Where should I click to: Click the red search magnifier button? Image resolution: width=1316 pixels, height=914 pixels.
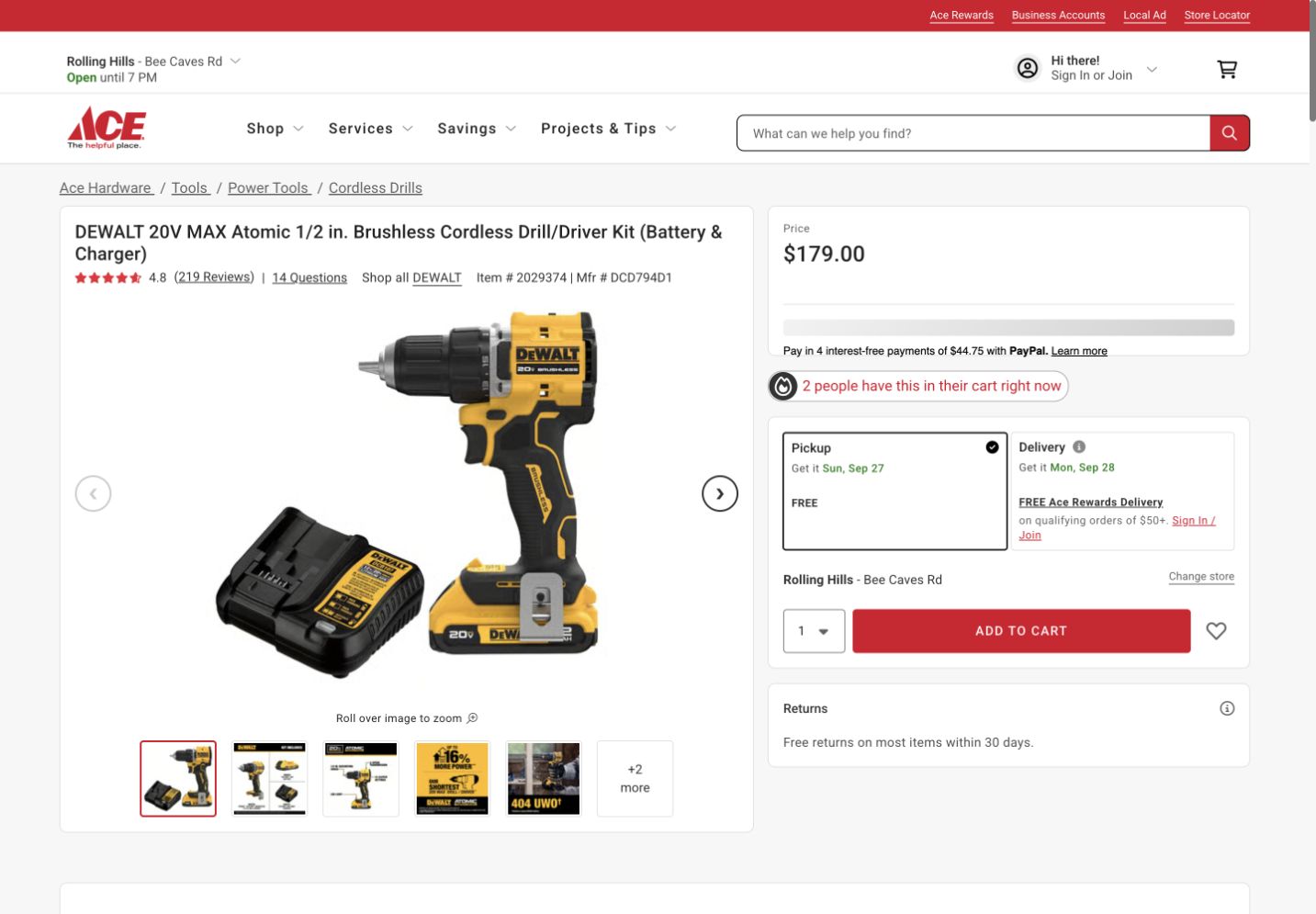pos(1230,133)
